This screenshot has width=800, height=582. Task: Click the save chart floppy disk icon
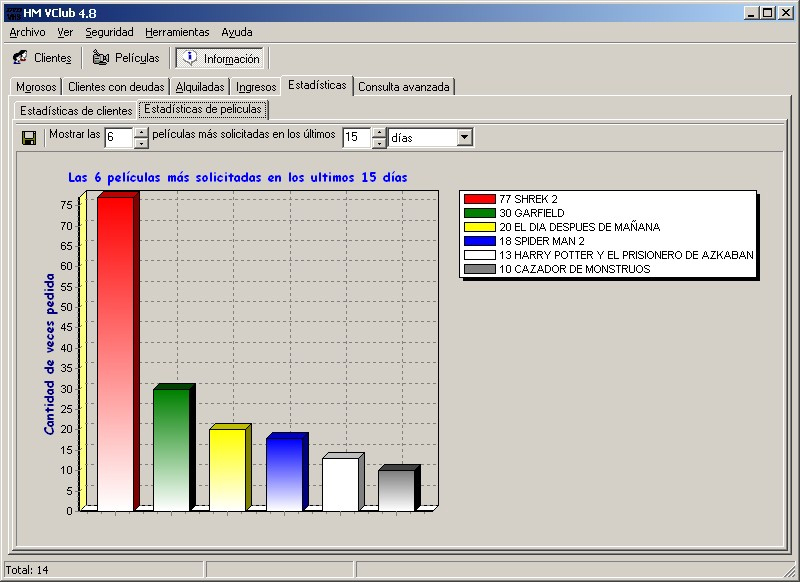click(29, 137)
